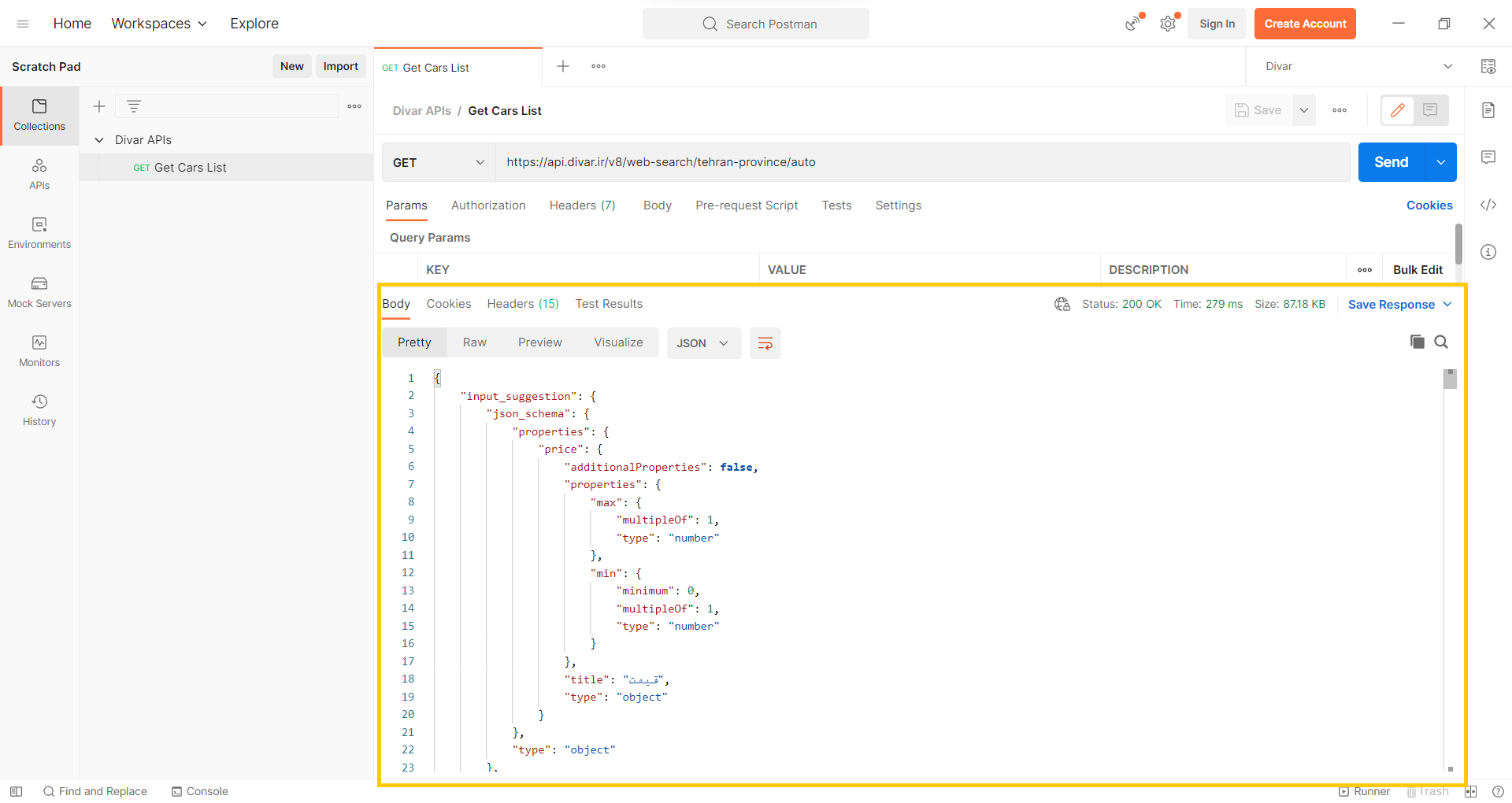Click the Import button
This screenshot has height=803, width=1512.
point(341,66)
